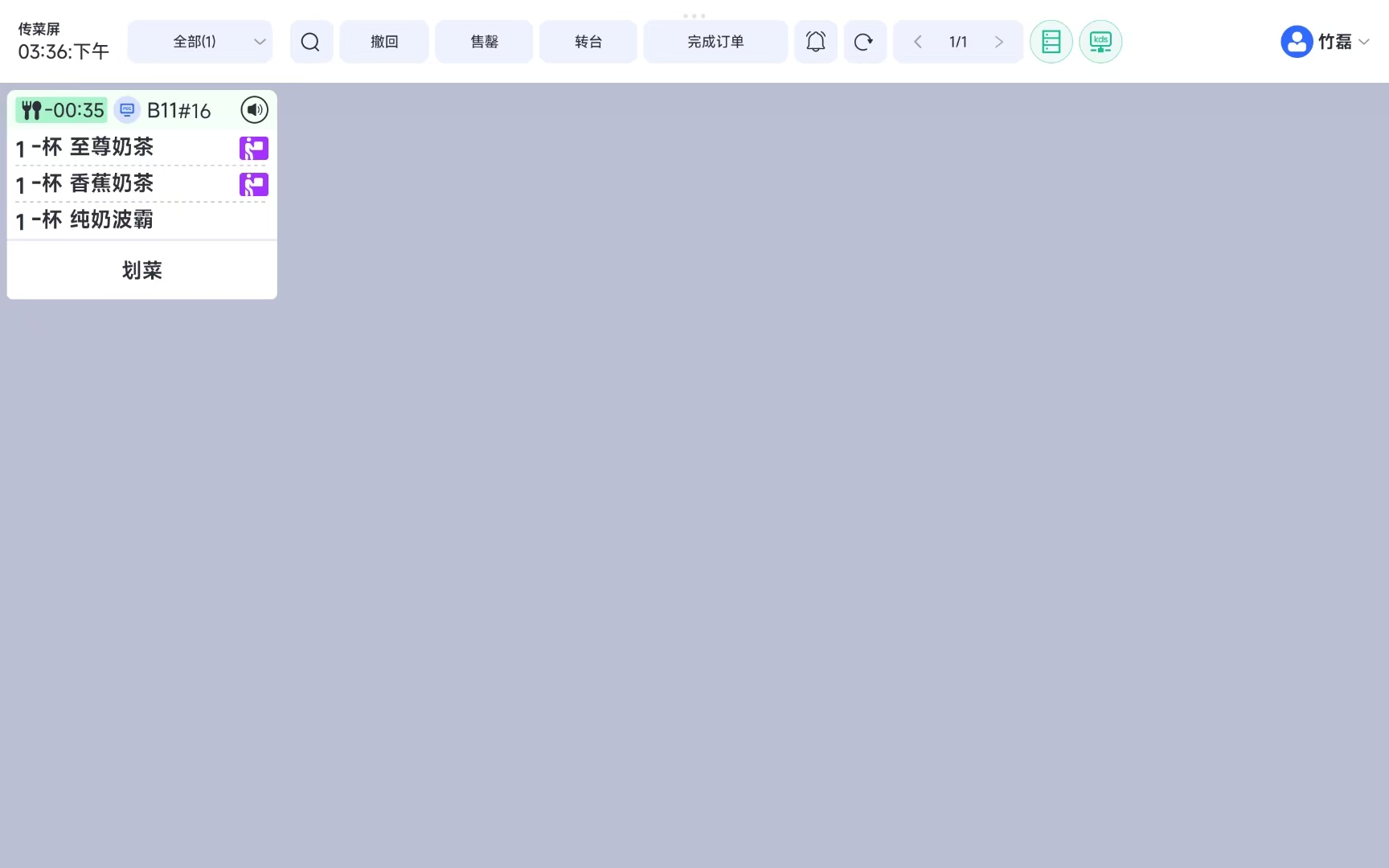Switch to list layout view icon
This screenshot has width=1389, height=868.
(1051, 42)
